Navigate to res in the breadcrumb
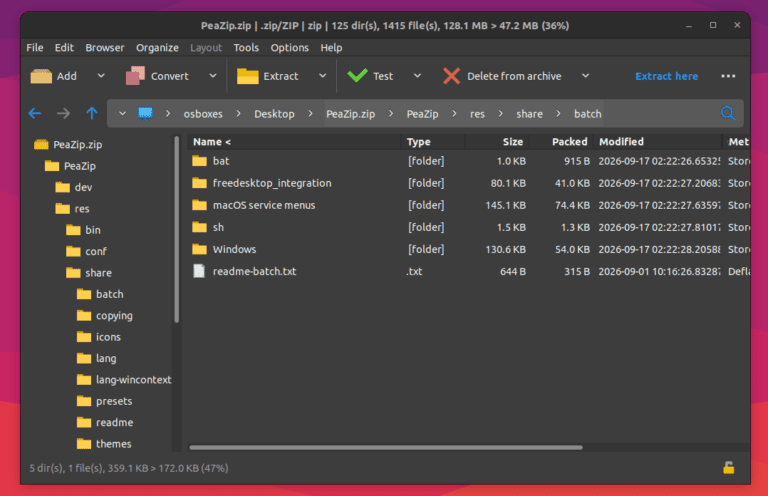768x496 pixels. tap(478, 114)
